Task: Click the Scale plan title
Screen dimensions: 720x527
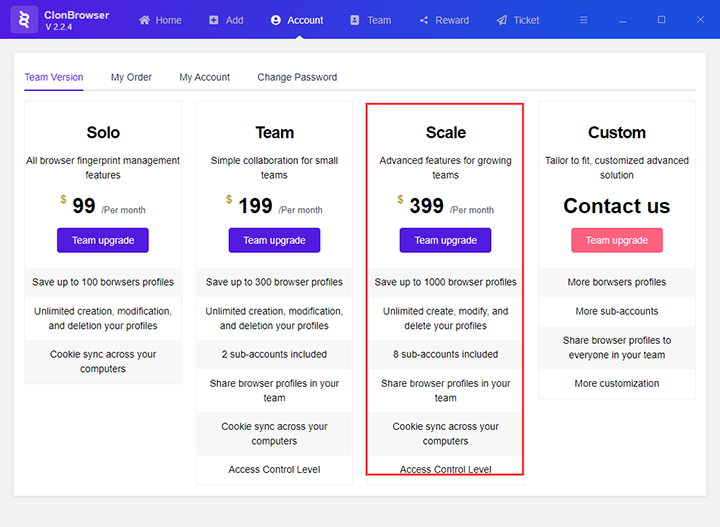Action: pos(445,133)
